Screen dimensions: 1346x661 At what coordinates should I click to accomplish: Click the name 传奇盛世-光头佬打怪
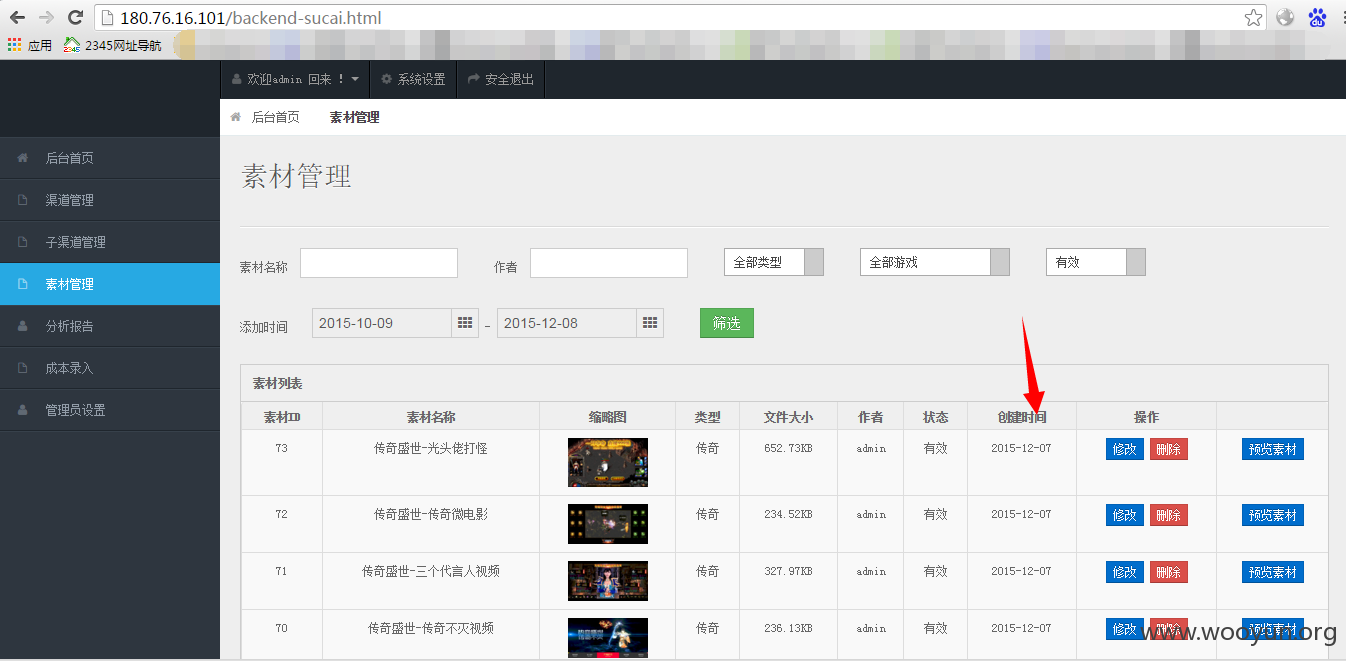point(431,448)
